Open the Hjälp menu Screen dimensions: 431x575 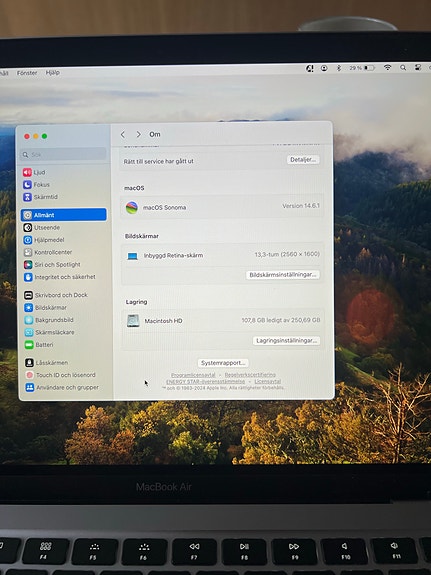[x=53, y=73]
